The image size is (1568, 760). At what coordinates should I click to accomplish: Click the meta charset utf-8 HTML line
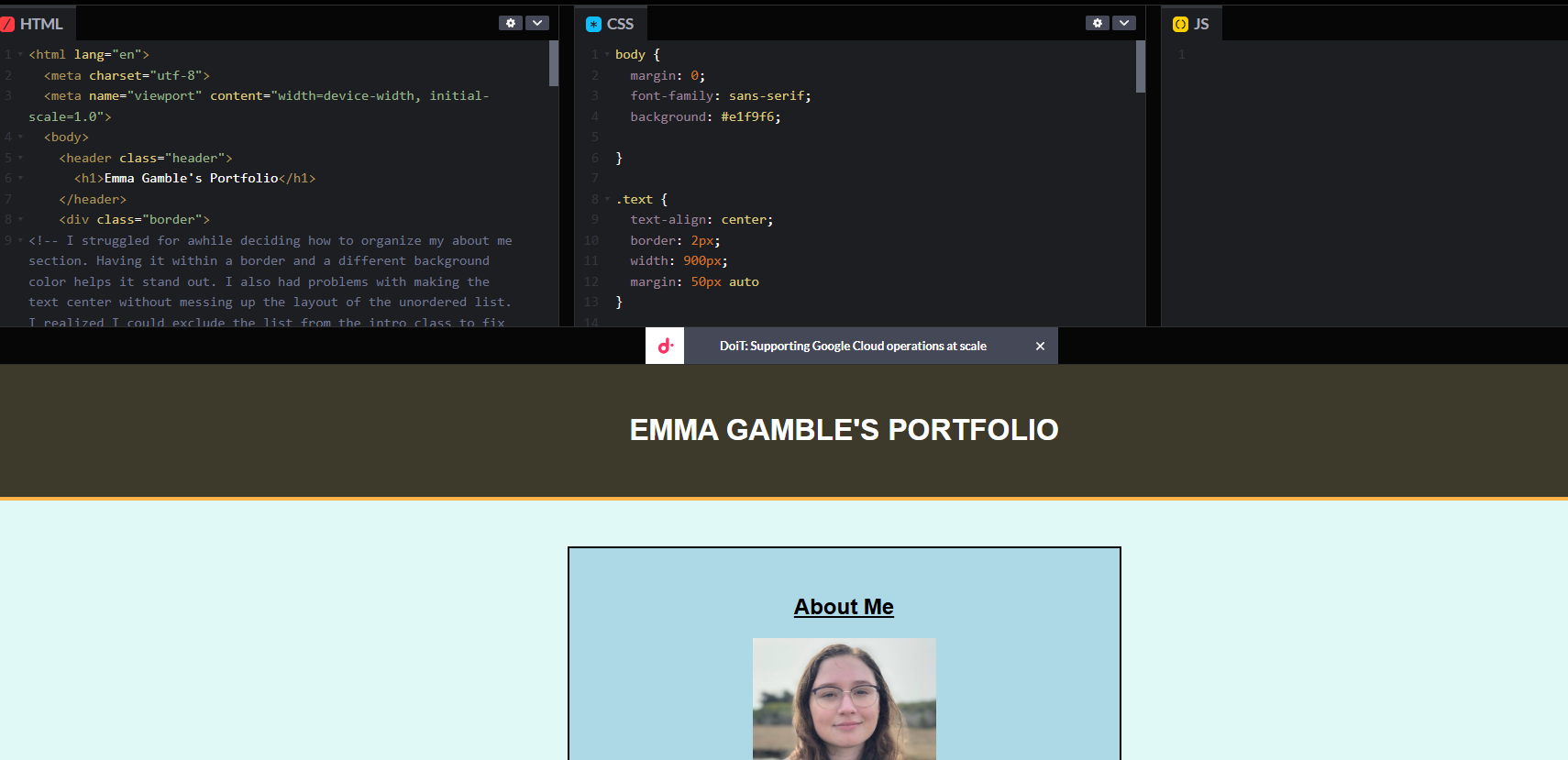coord(127,75)
